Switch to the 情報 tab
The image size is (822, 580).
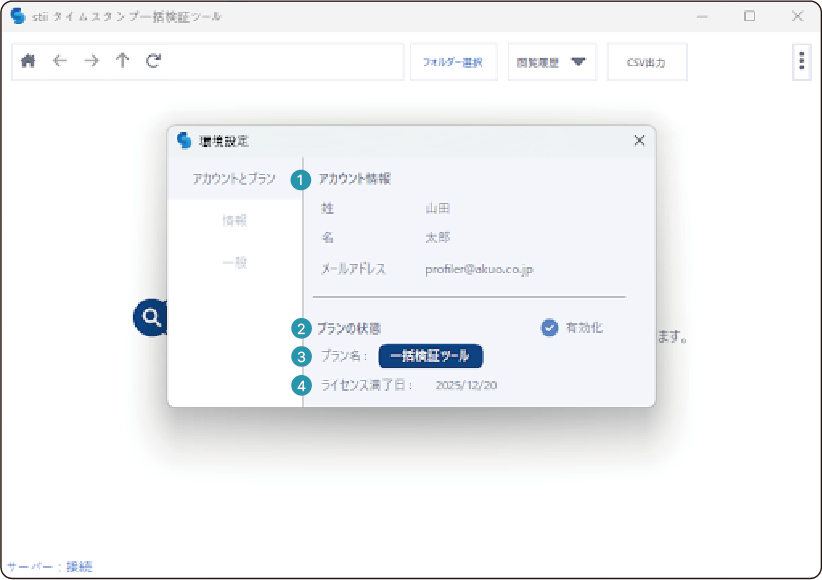click(x=234, y=221)
